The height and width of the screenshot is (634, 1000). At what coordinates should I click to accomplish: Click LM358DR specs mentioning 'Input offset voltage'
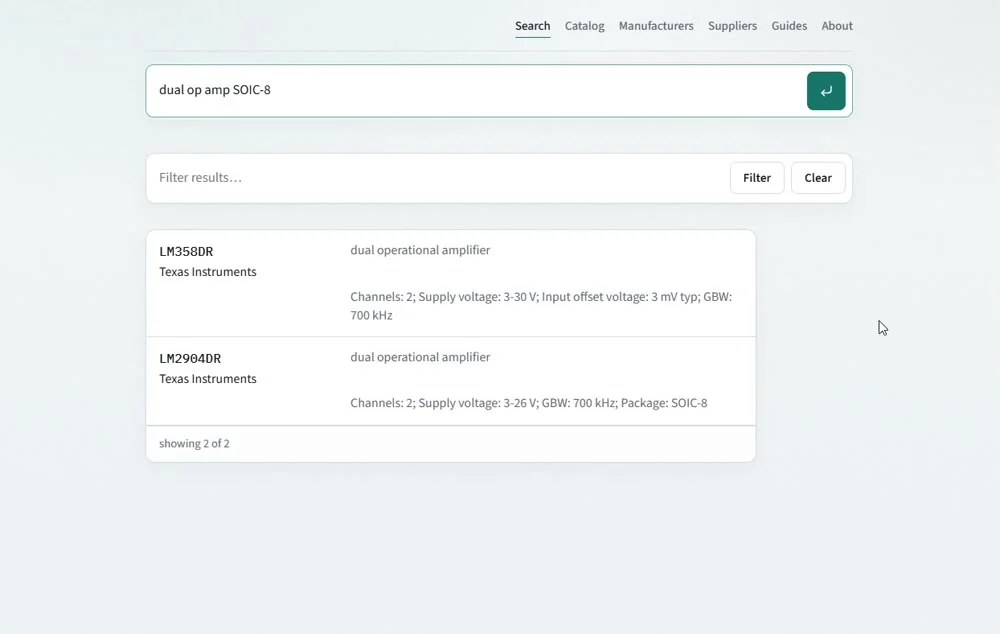(541, 306)
